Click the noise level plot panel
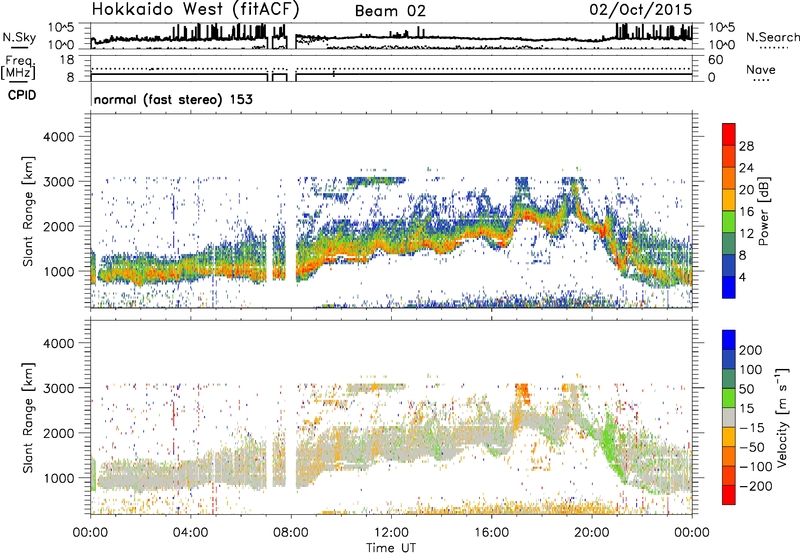The image size is (800, 554). click(391, 36)
